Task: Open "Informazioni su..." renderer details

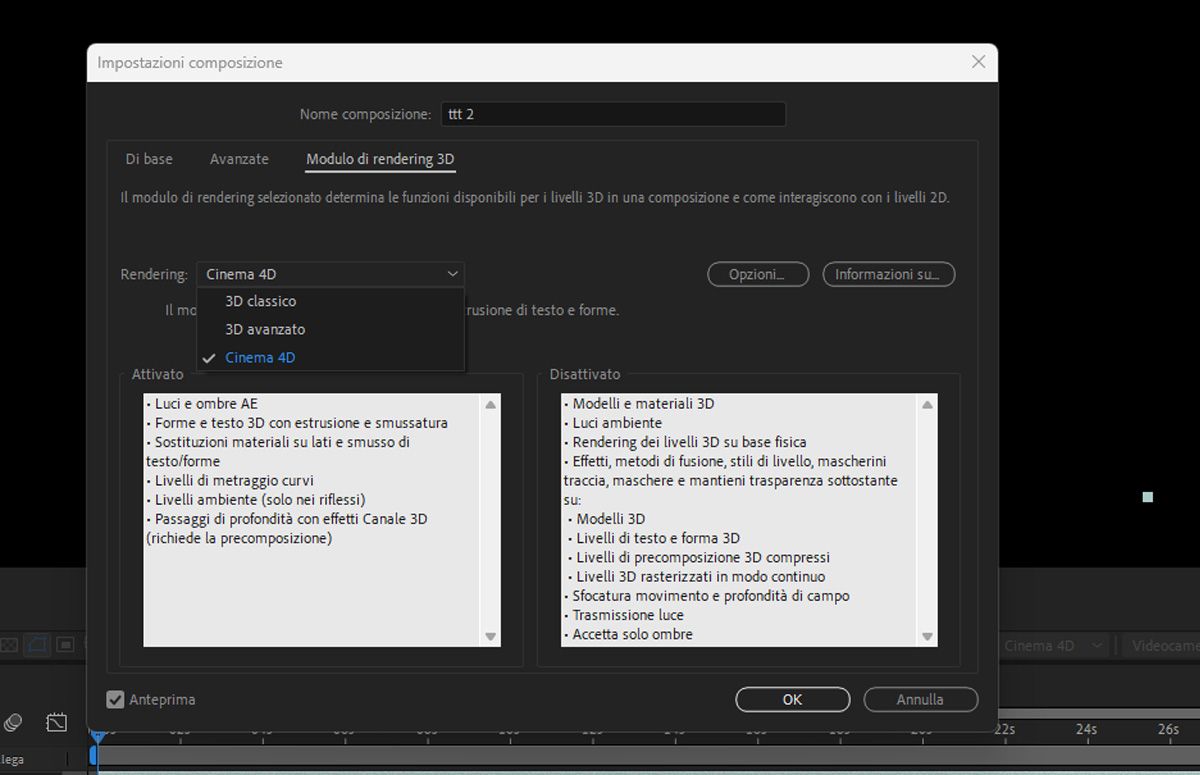Action: point(888,274)
